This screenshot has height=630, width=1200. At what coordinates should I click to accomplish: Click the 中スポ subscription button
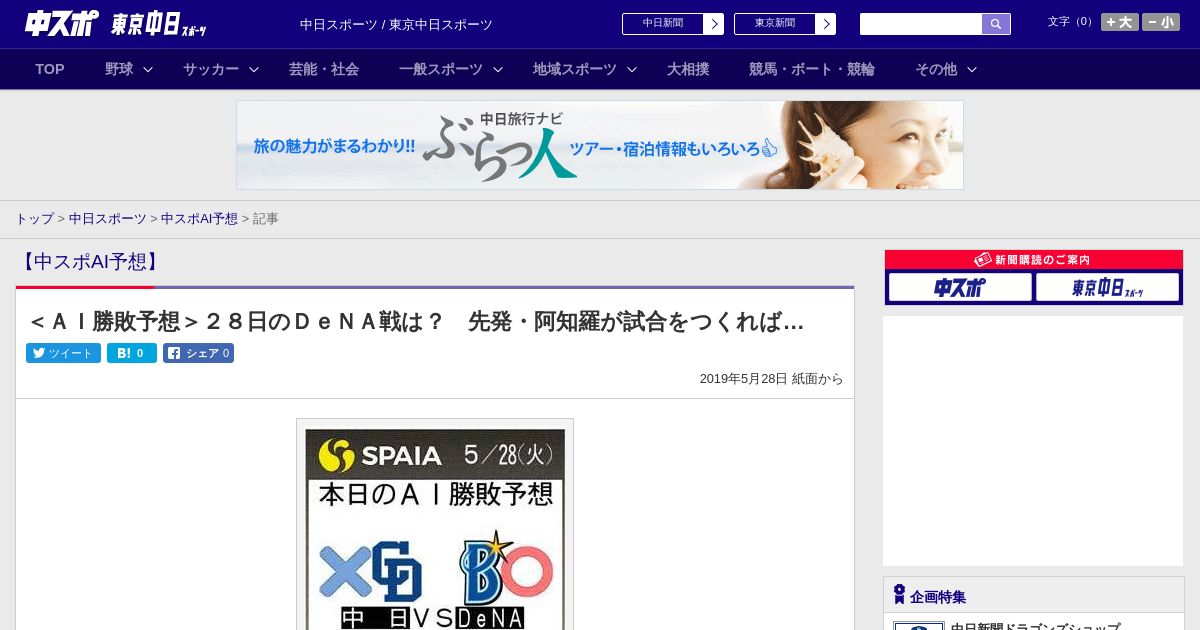pyautogui.click(x=960, y=287)
